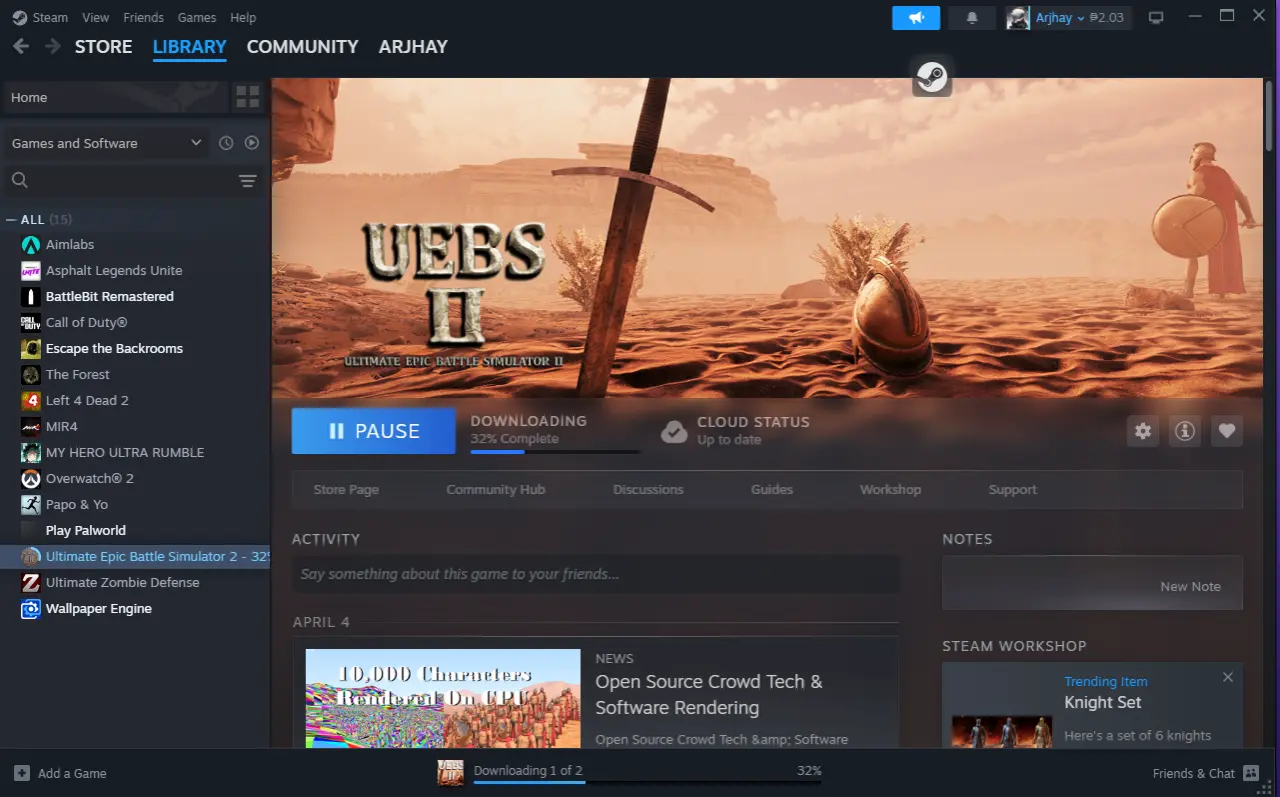Open Open Source Crowd Tech news headline
Image resolution: width=1280 pixels, height=797 pixels.
coord(708,694)
